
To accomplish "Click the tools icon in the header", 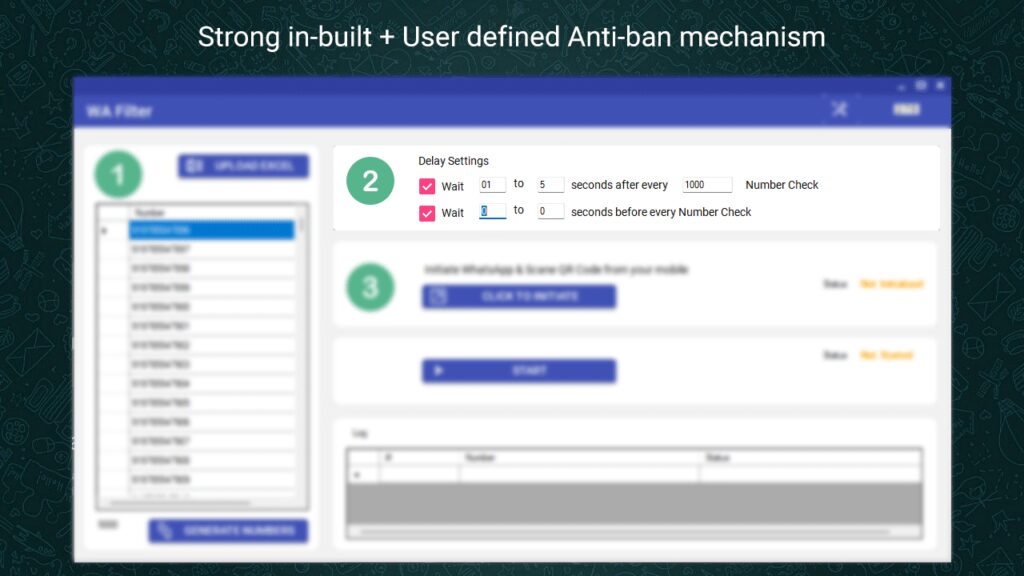I will point(839,109).
